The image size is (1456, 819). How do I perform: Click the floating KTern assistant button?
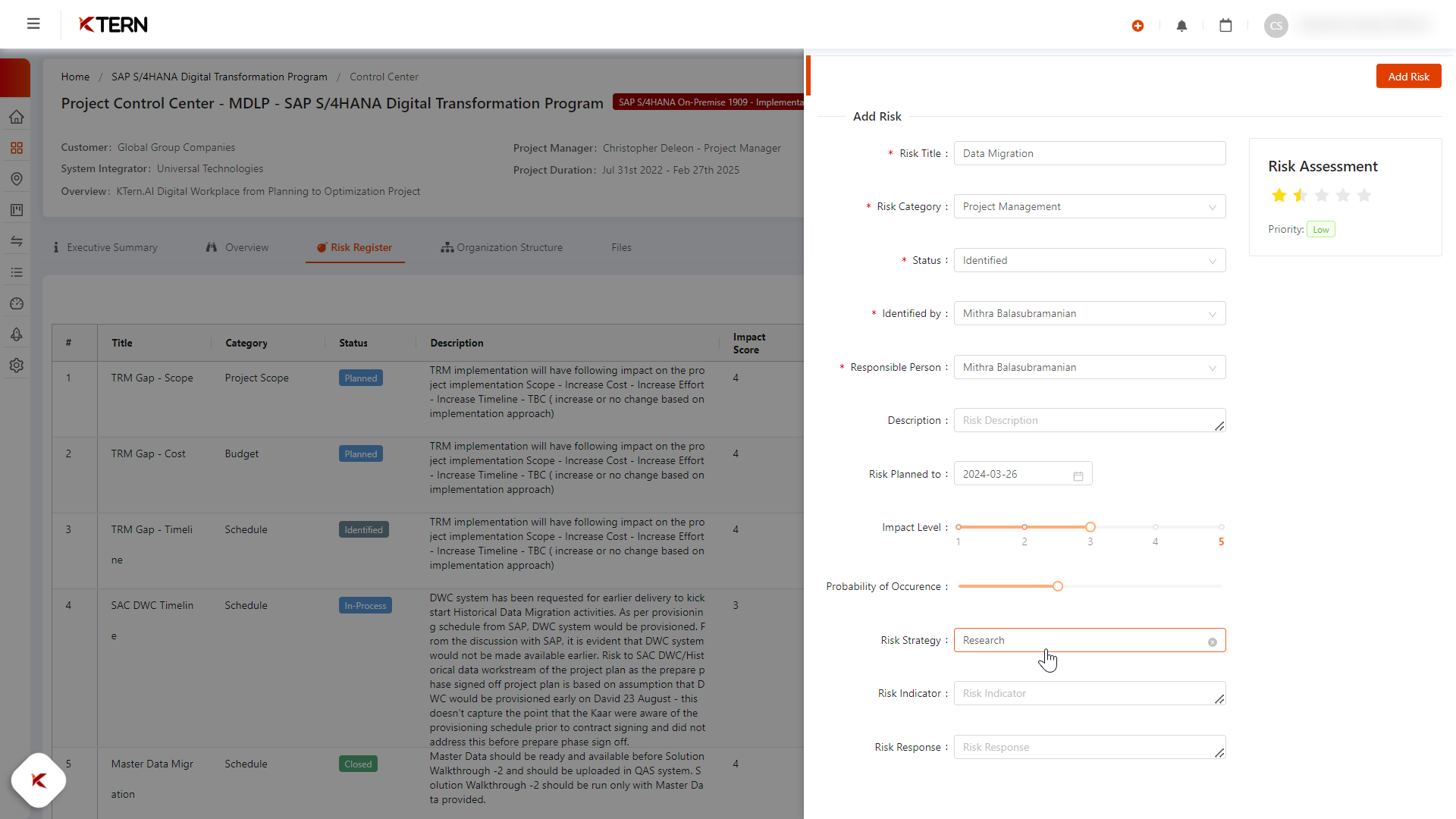point(39,780)
